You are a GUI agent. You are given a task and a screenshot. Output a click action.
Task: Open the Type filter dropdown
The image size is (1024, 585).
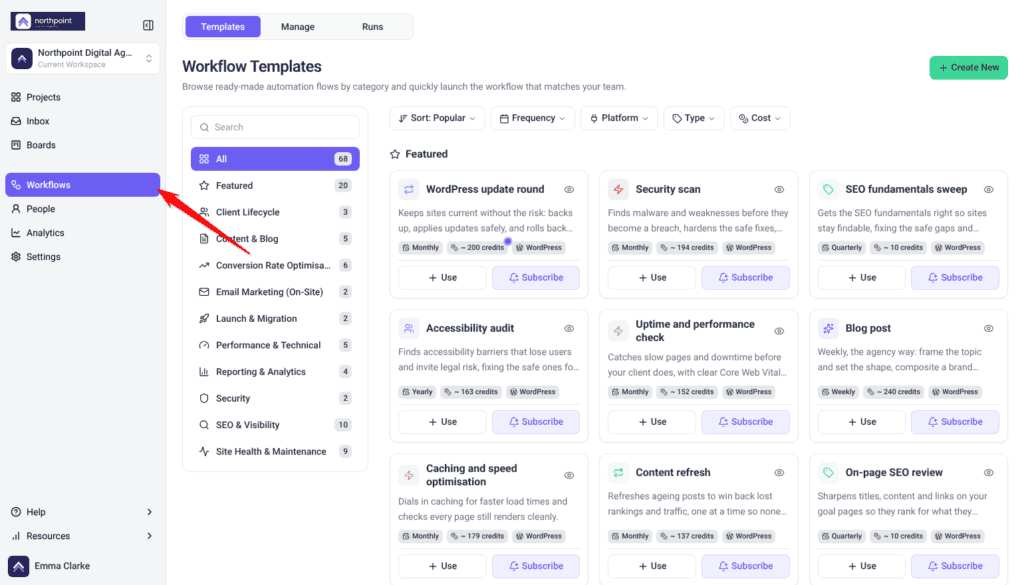click(694, 118)
